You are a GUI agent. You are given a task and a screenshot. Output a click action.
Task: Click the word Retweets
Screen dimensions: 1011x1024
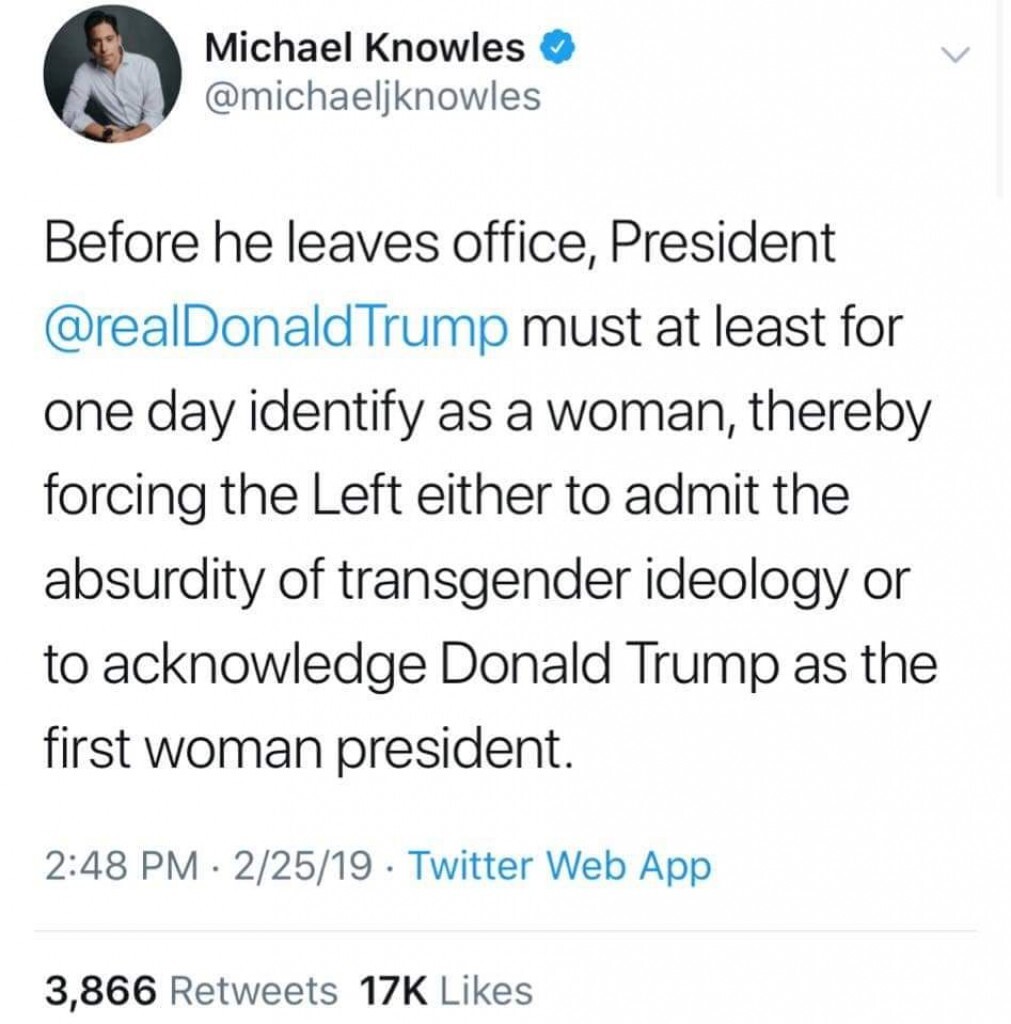254,989
